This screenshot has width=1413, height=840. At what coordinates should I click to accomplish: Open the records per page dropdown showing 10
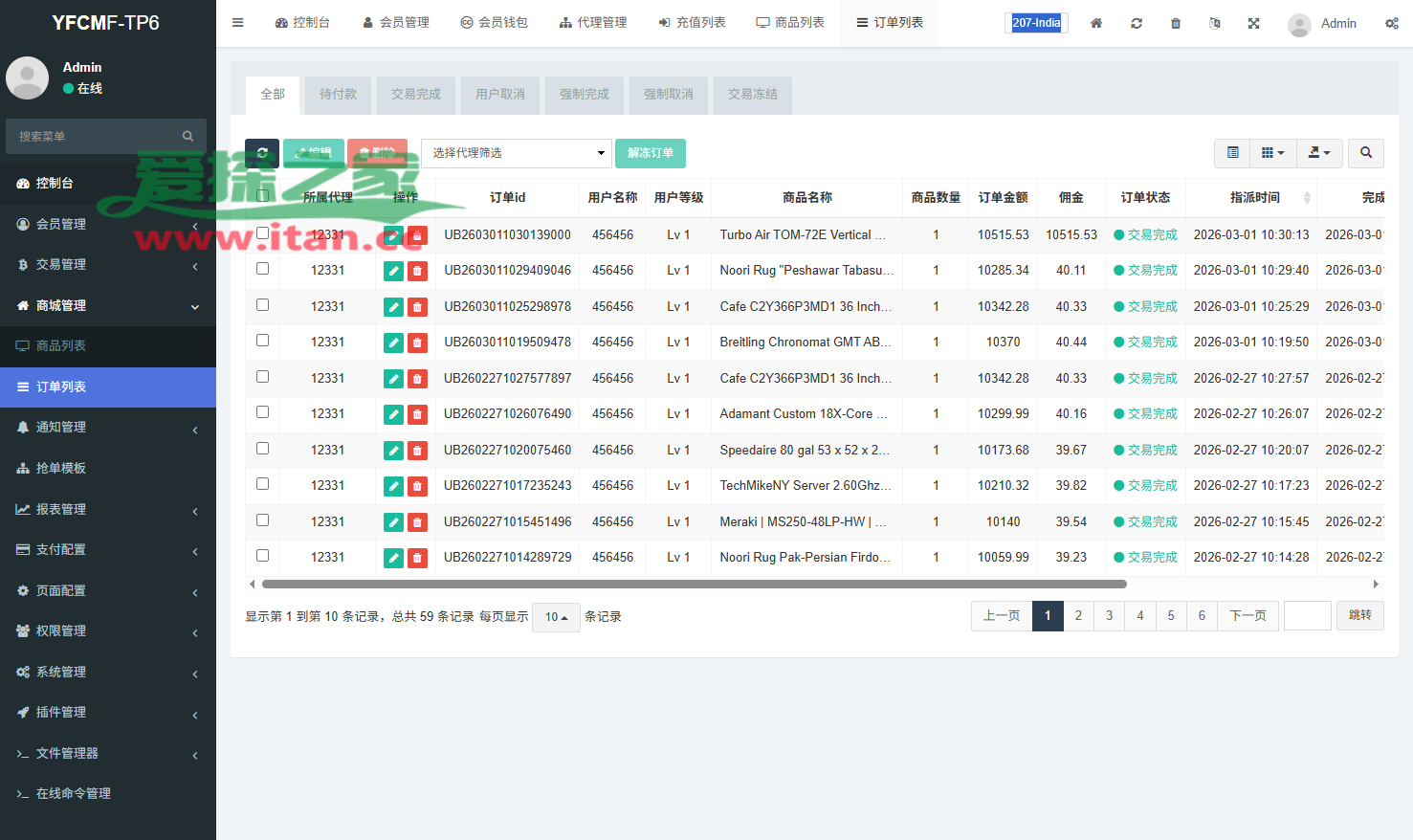coord(556,617)
